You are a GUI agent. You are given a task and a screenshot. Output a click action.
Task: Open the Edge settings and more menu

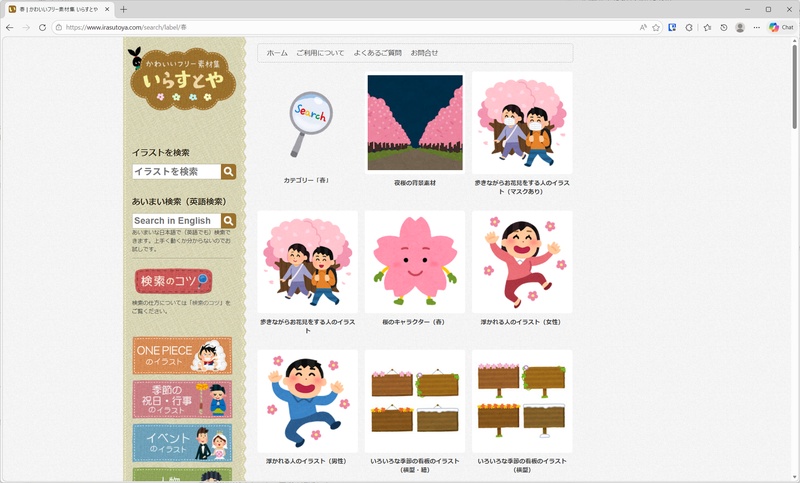point(756,27)
